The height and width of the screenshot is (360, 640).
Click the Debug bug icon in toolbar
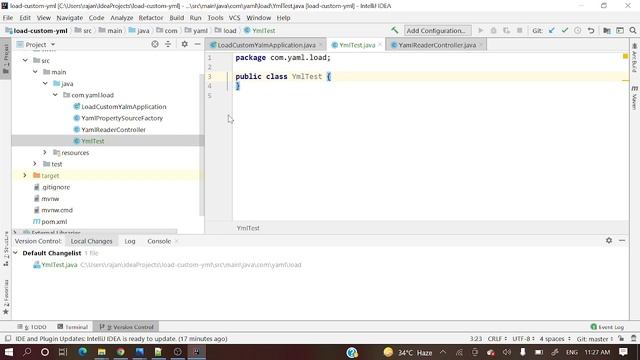click(493, 30)
